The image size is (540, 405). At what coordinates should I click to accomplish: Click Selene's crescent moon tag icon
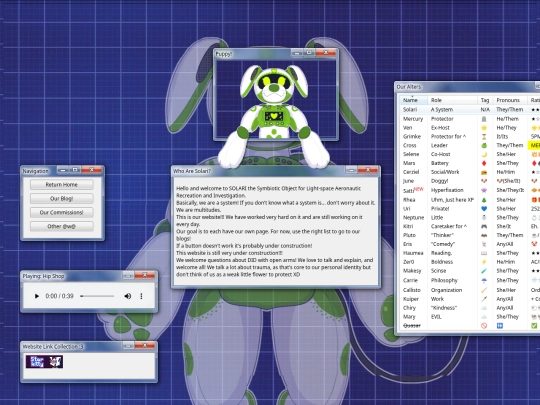484,155
